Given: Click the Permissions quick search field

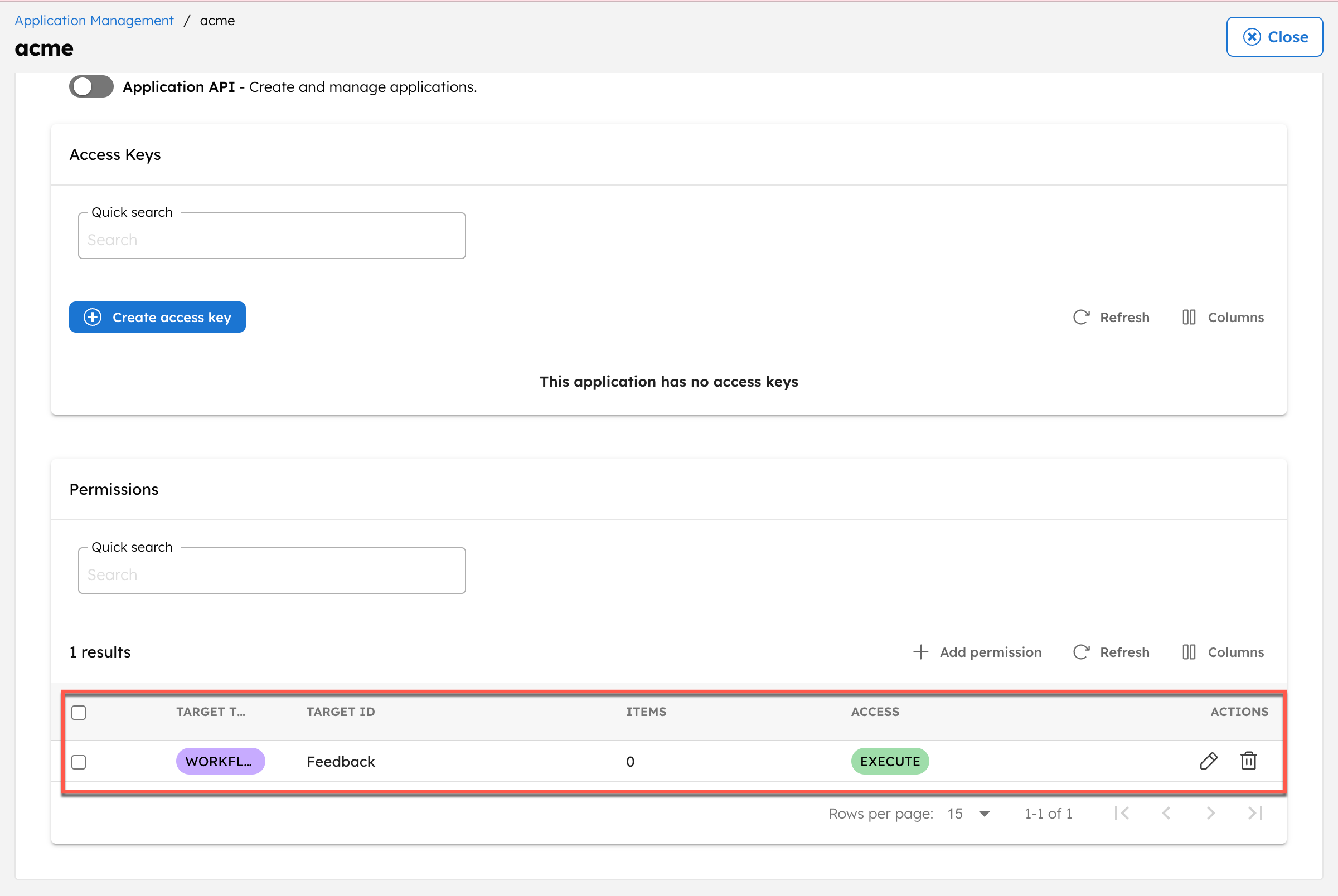Looking at the screenshot, I should pos(272,571).
